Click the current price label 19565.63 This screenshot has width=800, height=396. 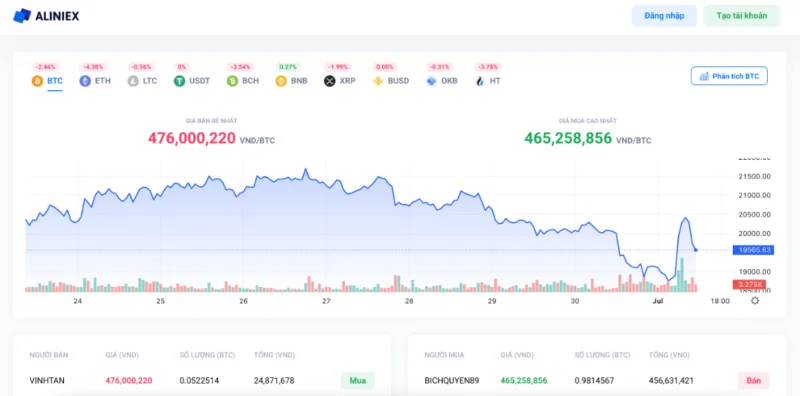pos(753,250)
